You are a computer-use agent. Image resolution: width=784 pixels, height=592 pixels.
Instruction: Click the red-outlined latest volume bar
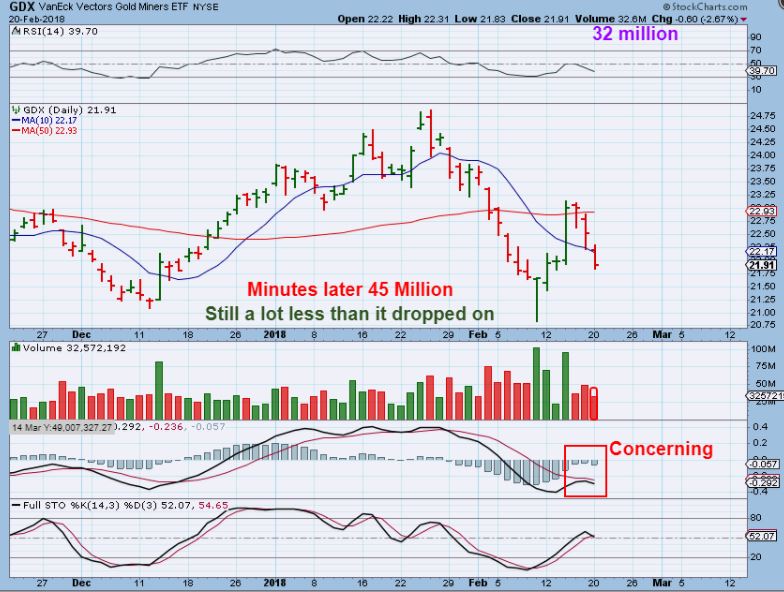click(594, 404)
